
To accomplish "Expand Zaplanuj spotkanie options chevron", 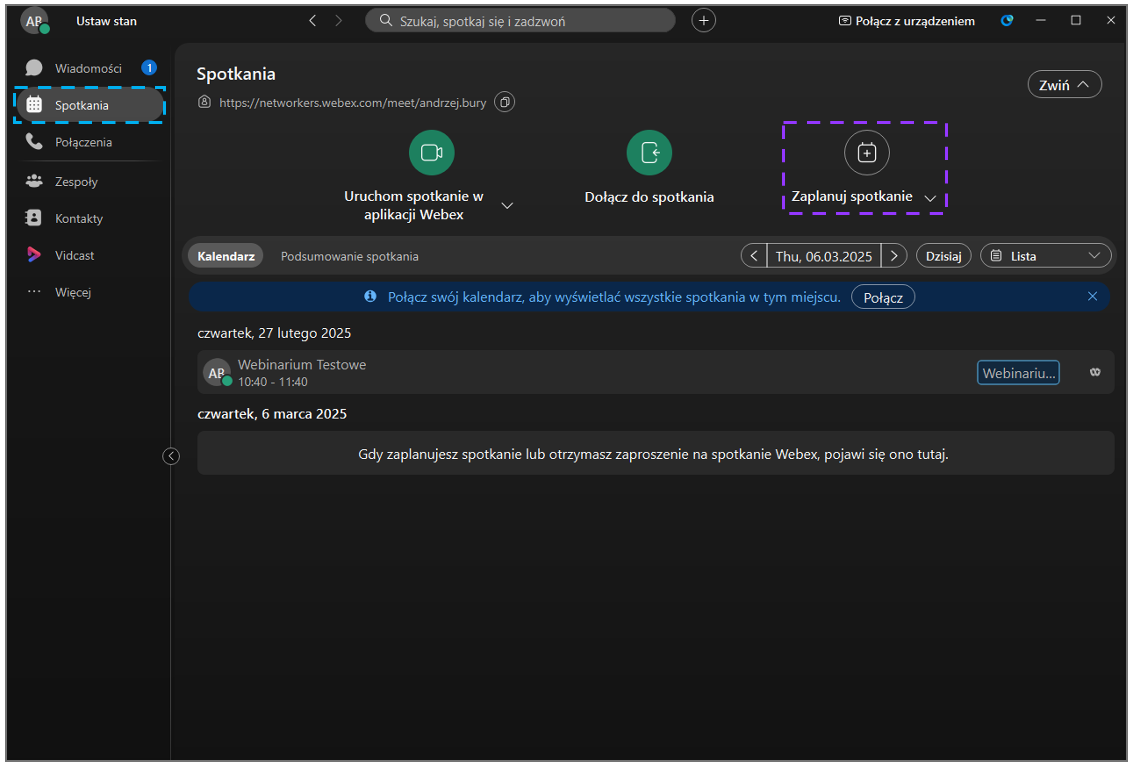I will point(930,198).
